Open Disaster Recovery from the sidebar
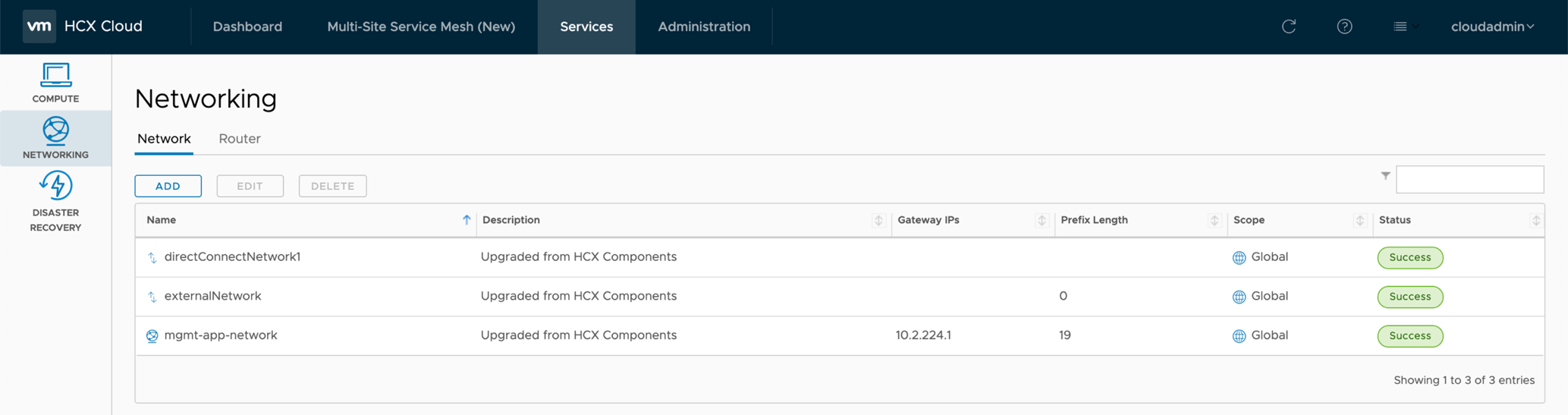Screen dimensions: 1568x415 (x=55, y=202)
